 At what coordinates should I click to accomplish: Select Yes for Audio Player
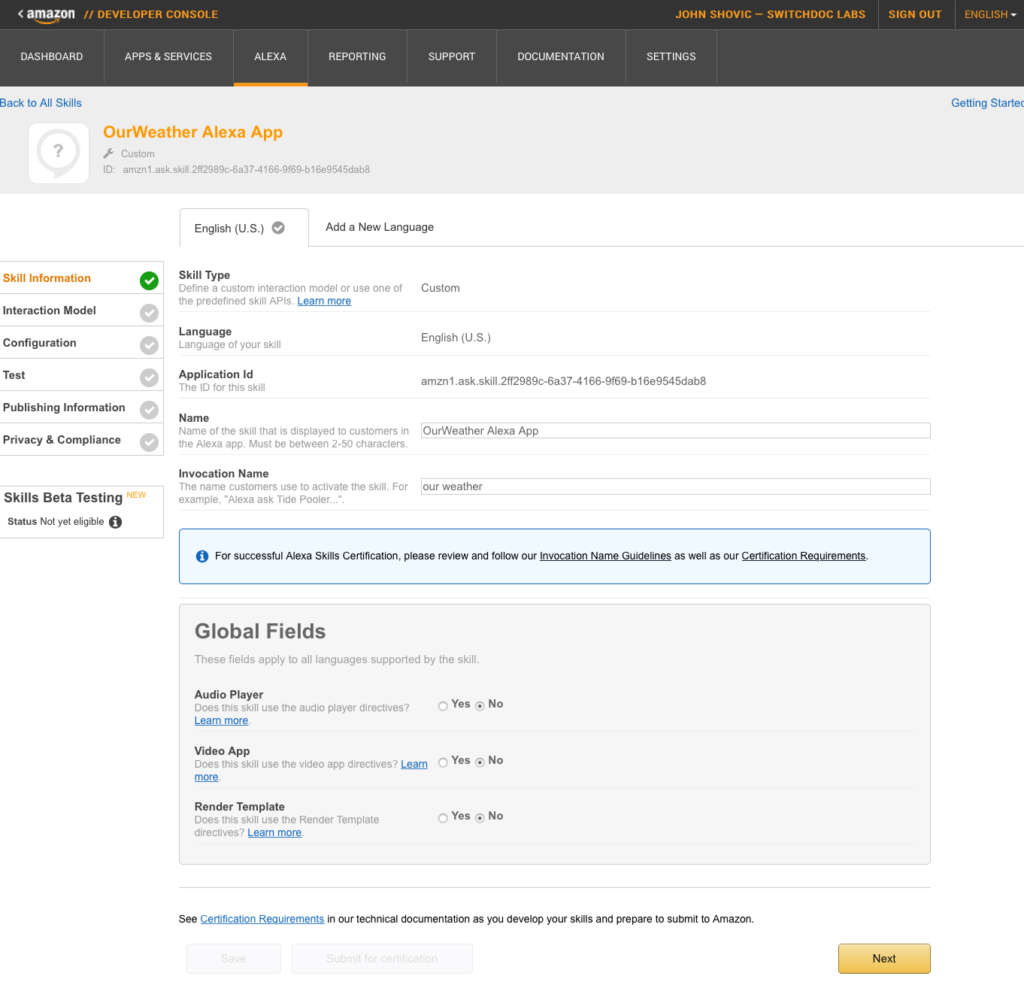(443, 706)
